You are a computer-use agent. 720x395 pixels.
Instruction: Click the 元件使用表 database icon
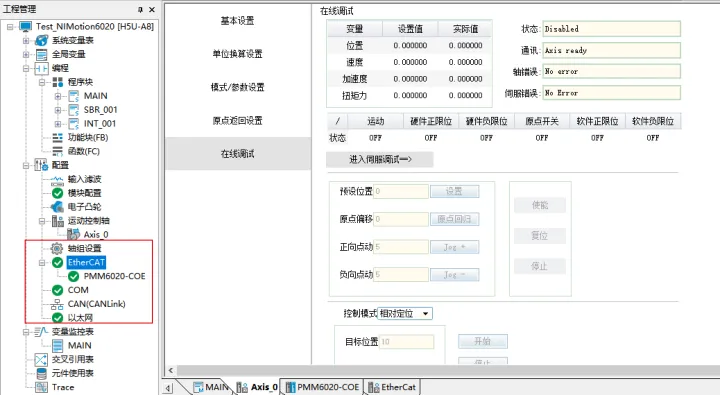click(41, 373)
